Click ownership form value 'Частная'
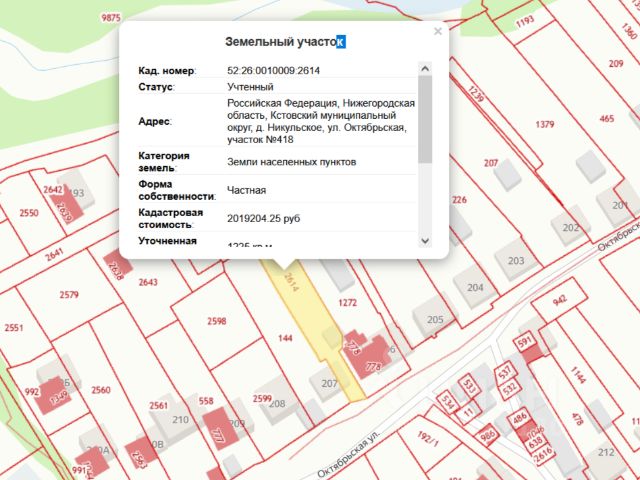The height and width of the screenshot is (480, 640). (247, 190)
